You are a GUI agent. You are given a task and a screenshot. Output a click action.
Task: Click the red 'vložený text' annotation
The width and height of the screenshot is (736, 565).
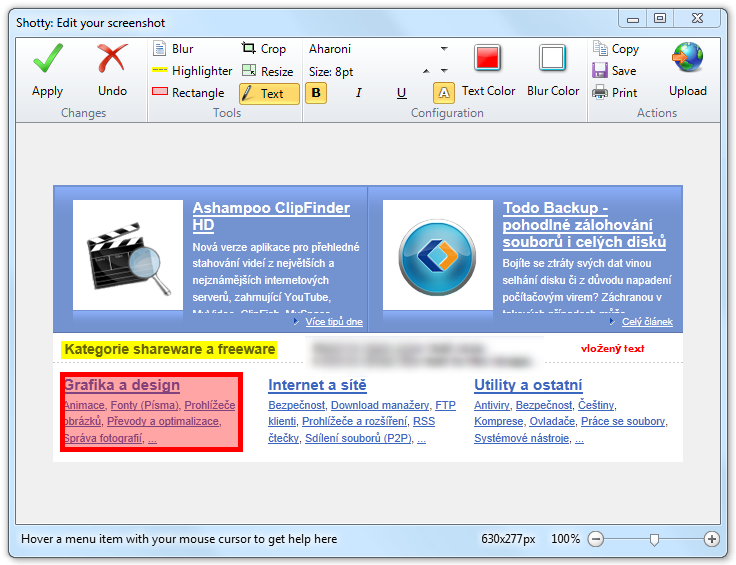613,349
